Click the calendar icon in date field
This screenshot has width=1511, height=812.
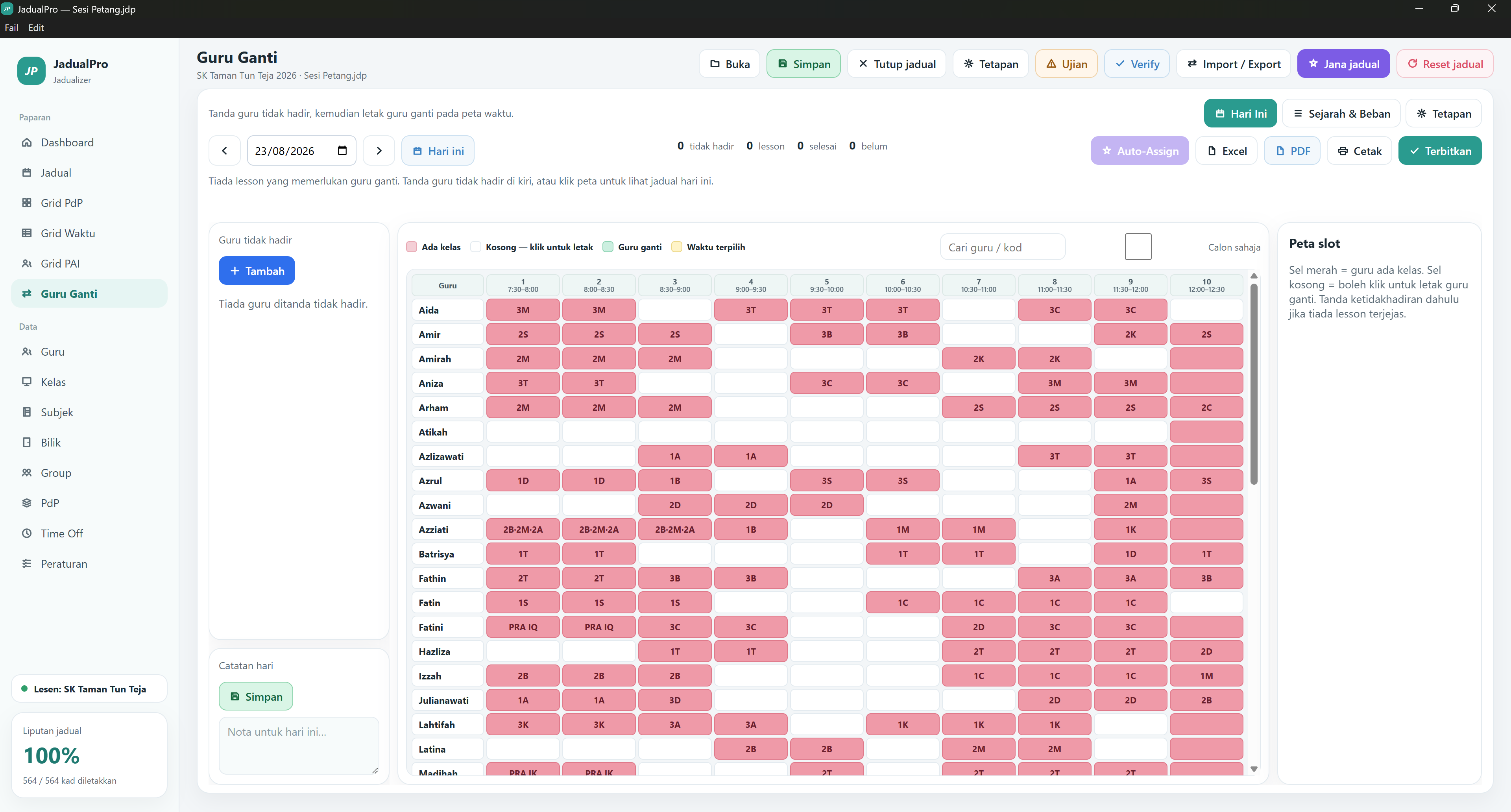[x=342, y=151]
